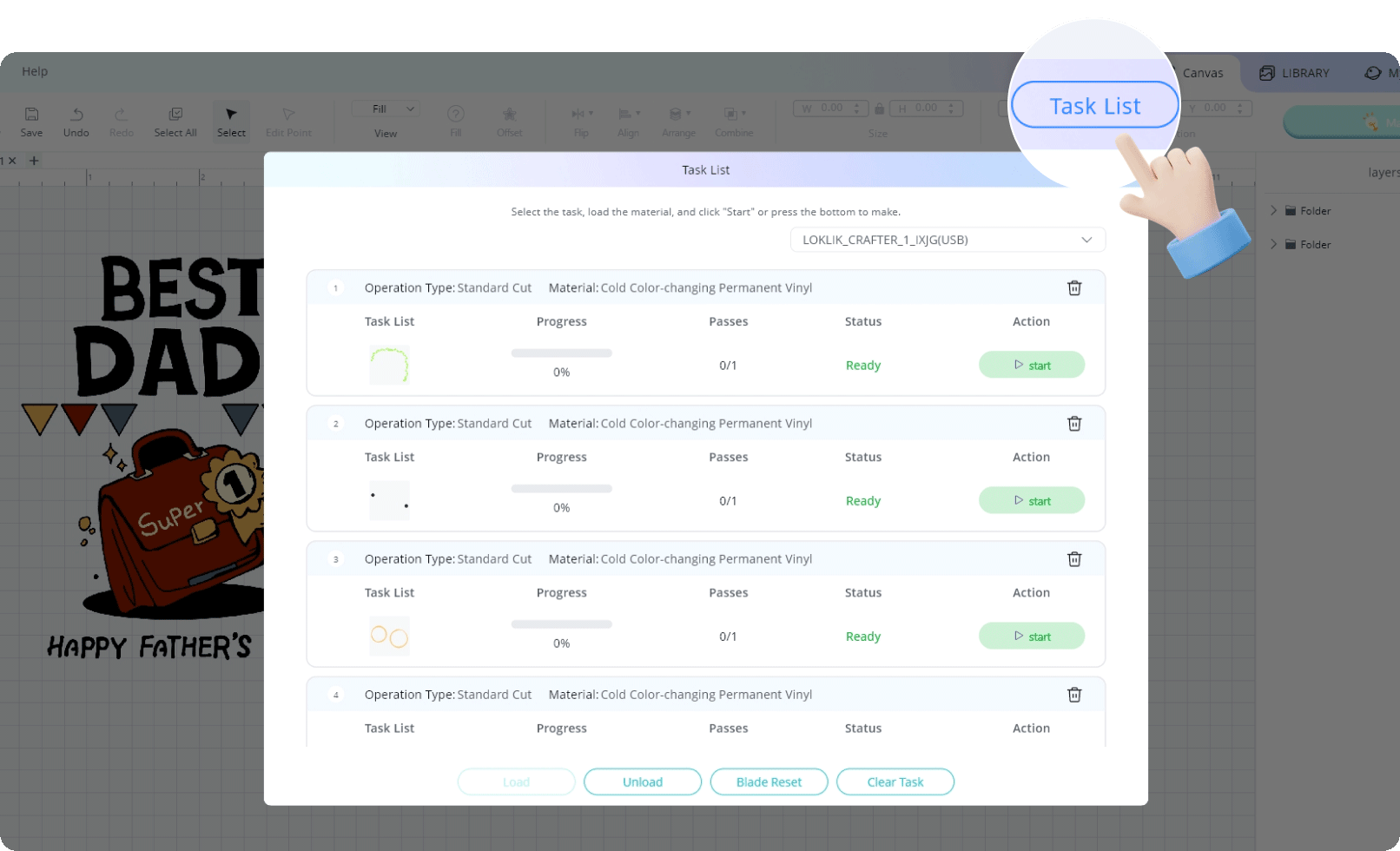Delete task 1 with its trash icon
Screen dimensions: 1400x851
[1073, 288]
